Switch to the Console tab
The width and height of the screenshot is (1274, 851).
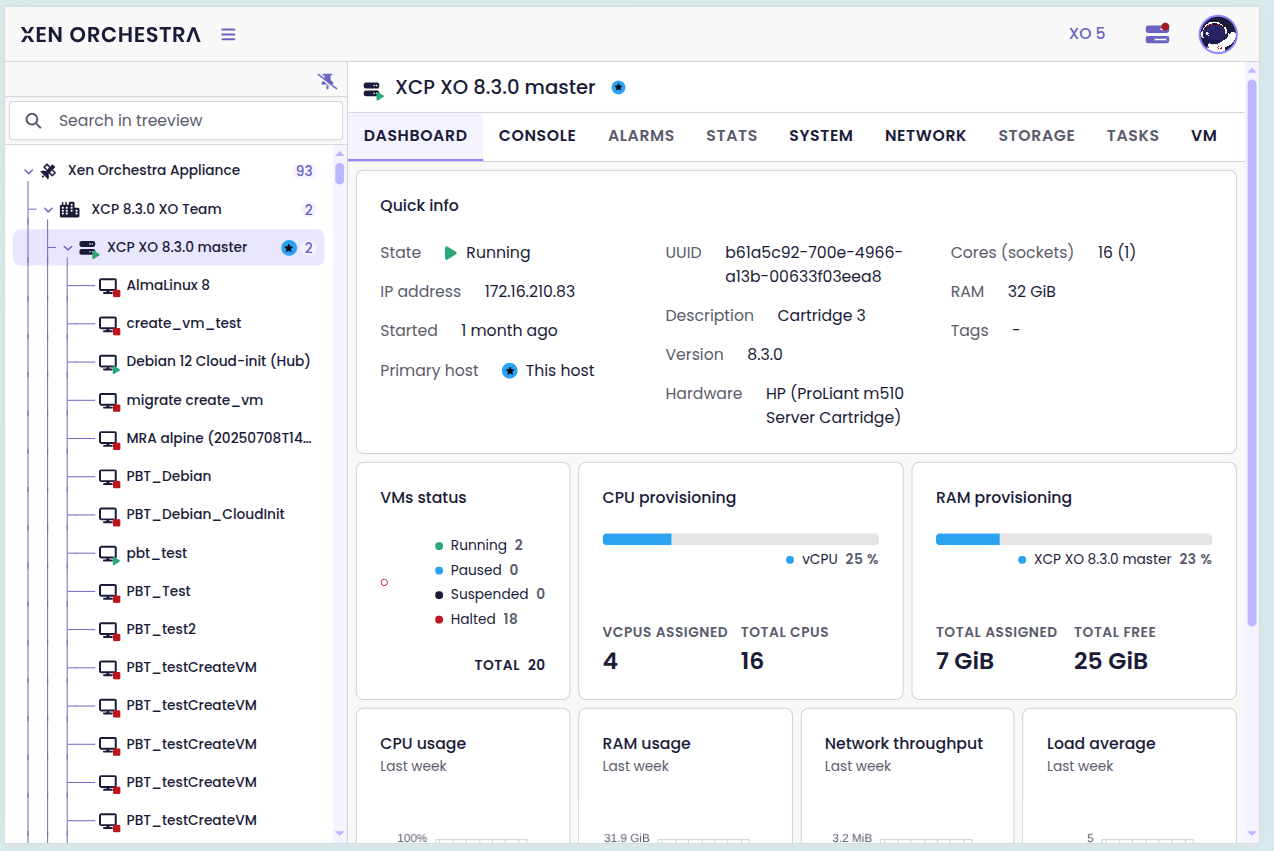pos(537,136)
